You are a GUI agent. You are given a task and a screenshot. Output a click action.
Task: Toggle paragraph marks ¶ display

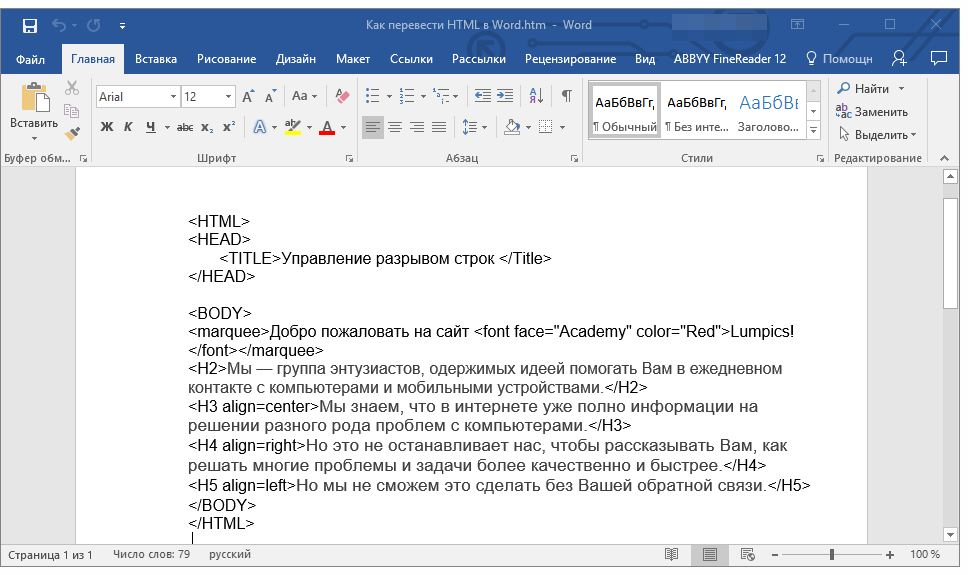pyautogui.click(x=566, y=96)
